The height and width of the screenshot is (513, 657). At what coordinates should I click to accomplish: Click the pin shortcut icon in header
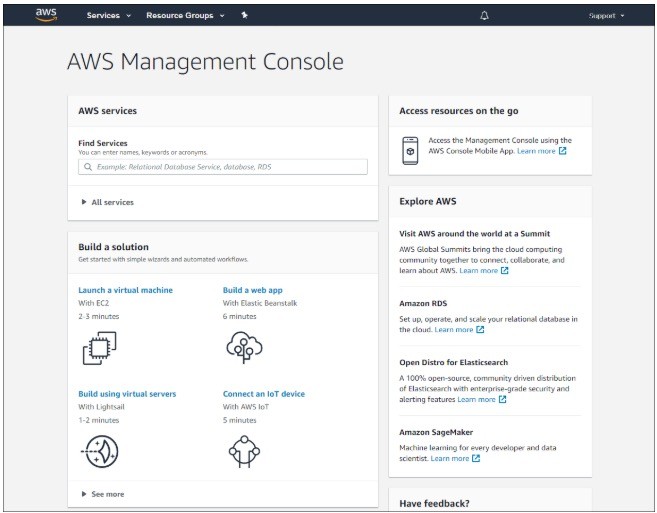244,15
